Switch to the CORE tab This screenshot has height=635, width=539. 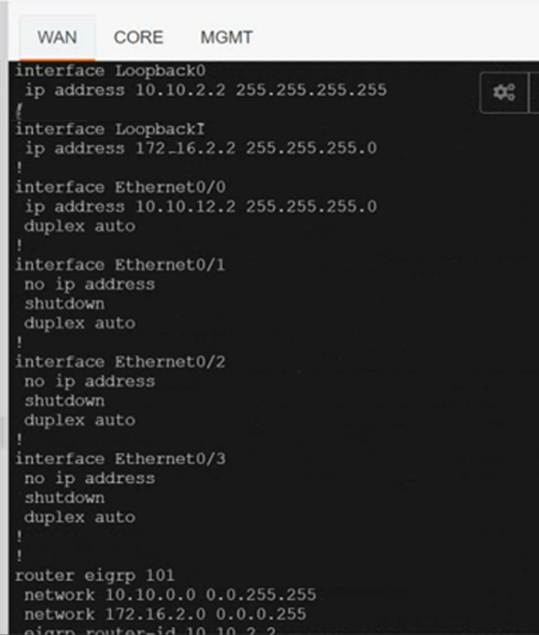pyautogui.click(x=138, y=37)
